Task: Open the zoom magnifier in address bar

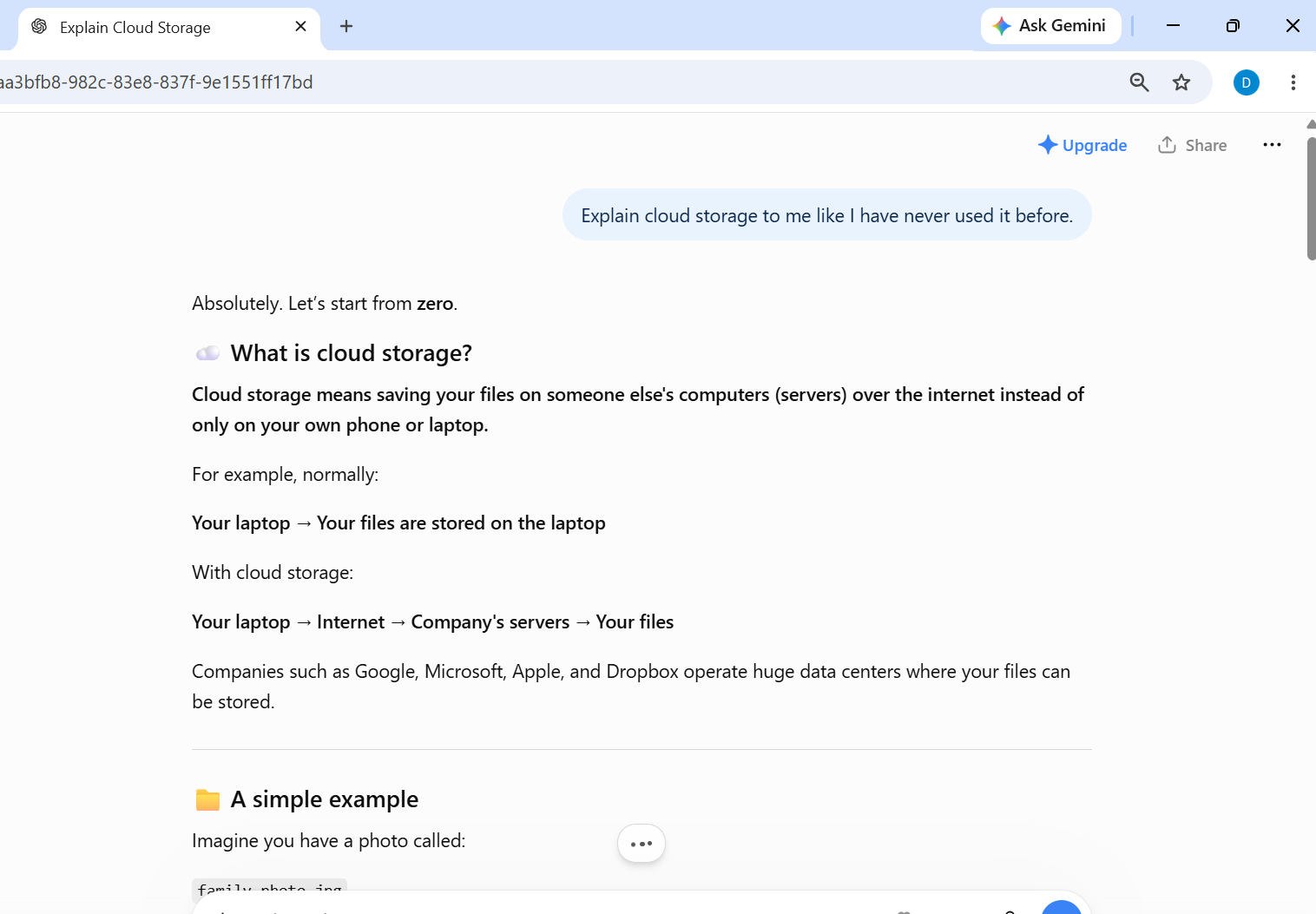Action: 1139,82
